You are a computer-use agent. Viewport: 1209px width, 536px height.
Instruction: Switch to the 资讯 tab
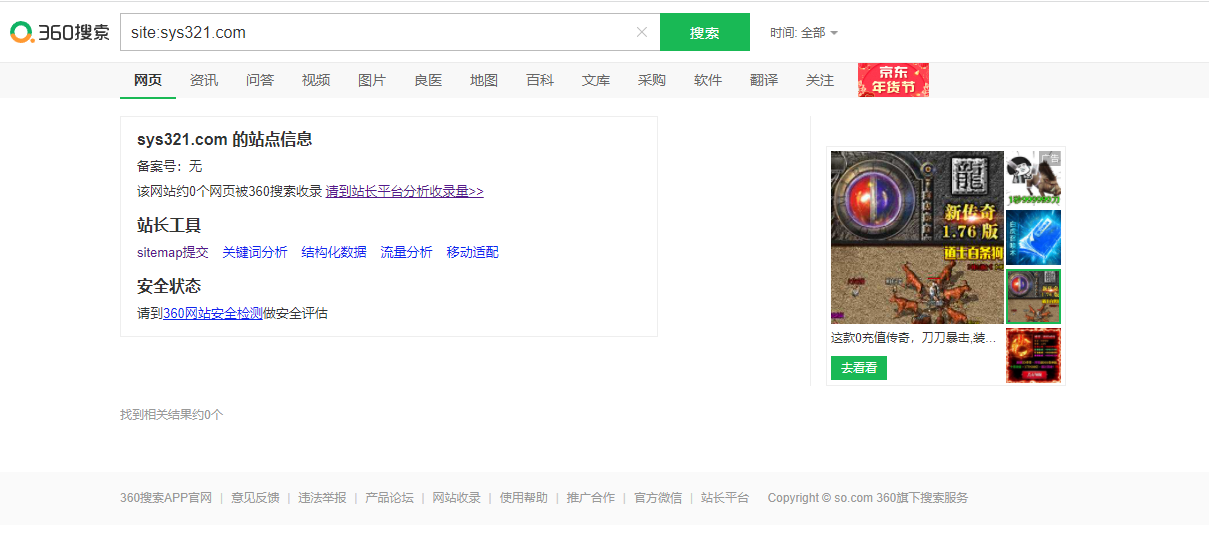pyautogui.click(x=204, y=80)
